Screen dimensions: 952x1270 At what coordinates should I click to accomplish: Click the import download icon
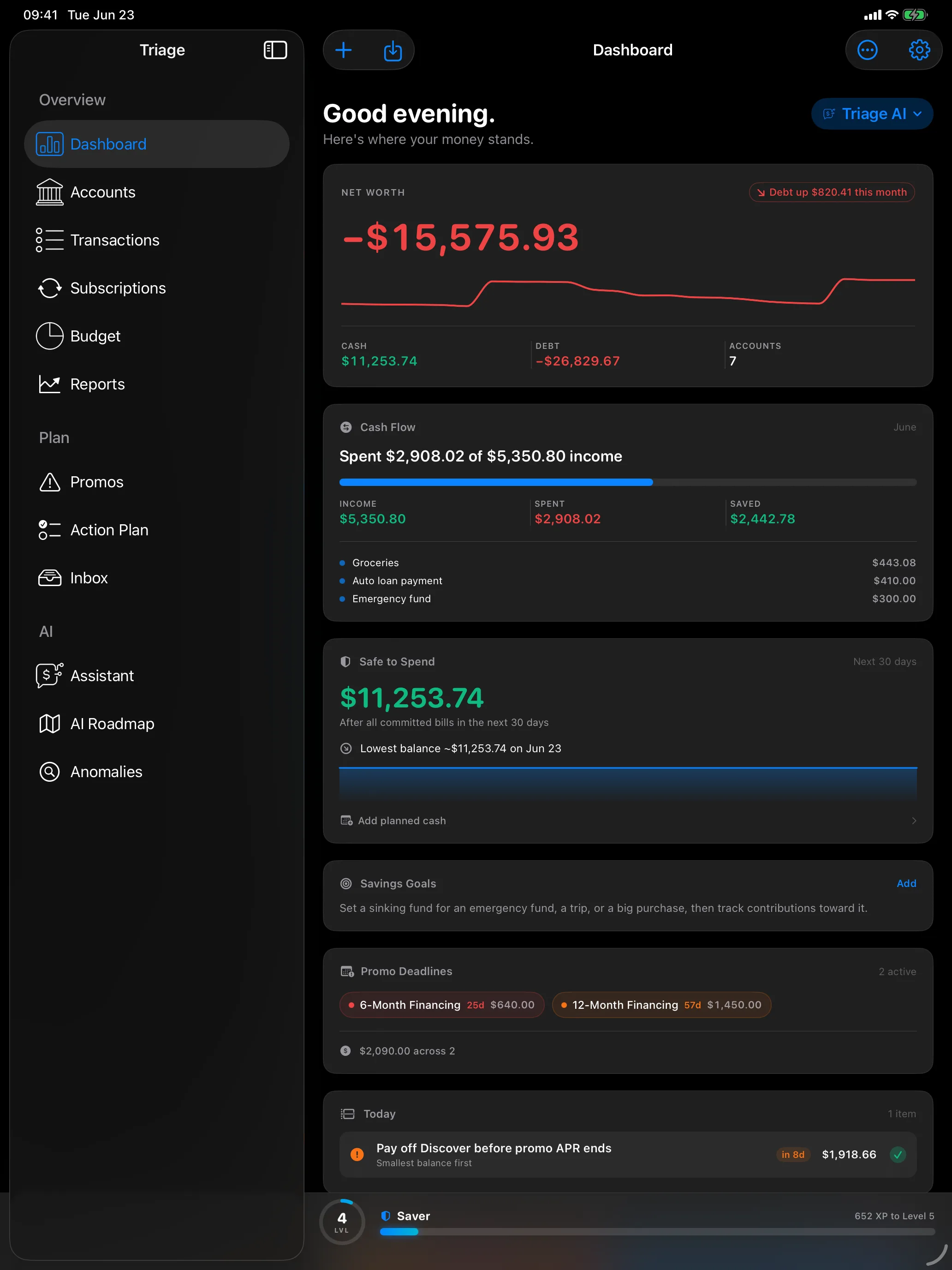click(393, 50)
